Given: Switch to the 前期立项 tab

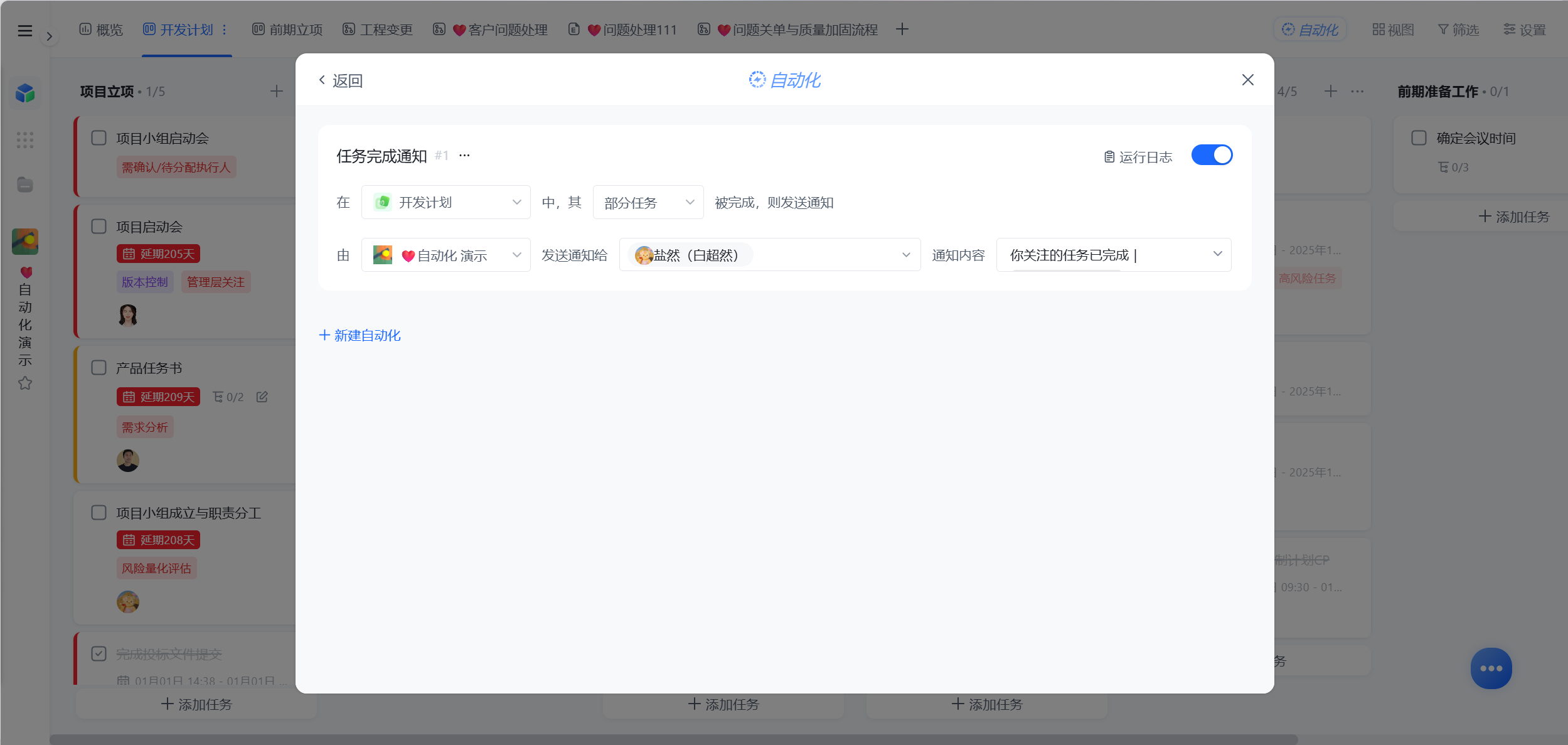Looking at the screenshot, I should tap(287, 29).
